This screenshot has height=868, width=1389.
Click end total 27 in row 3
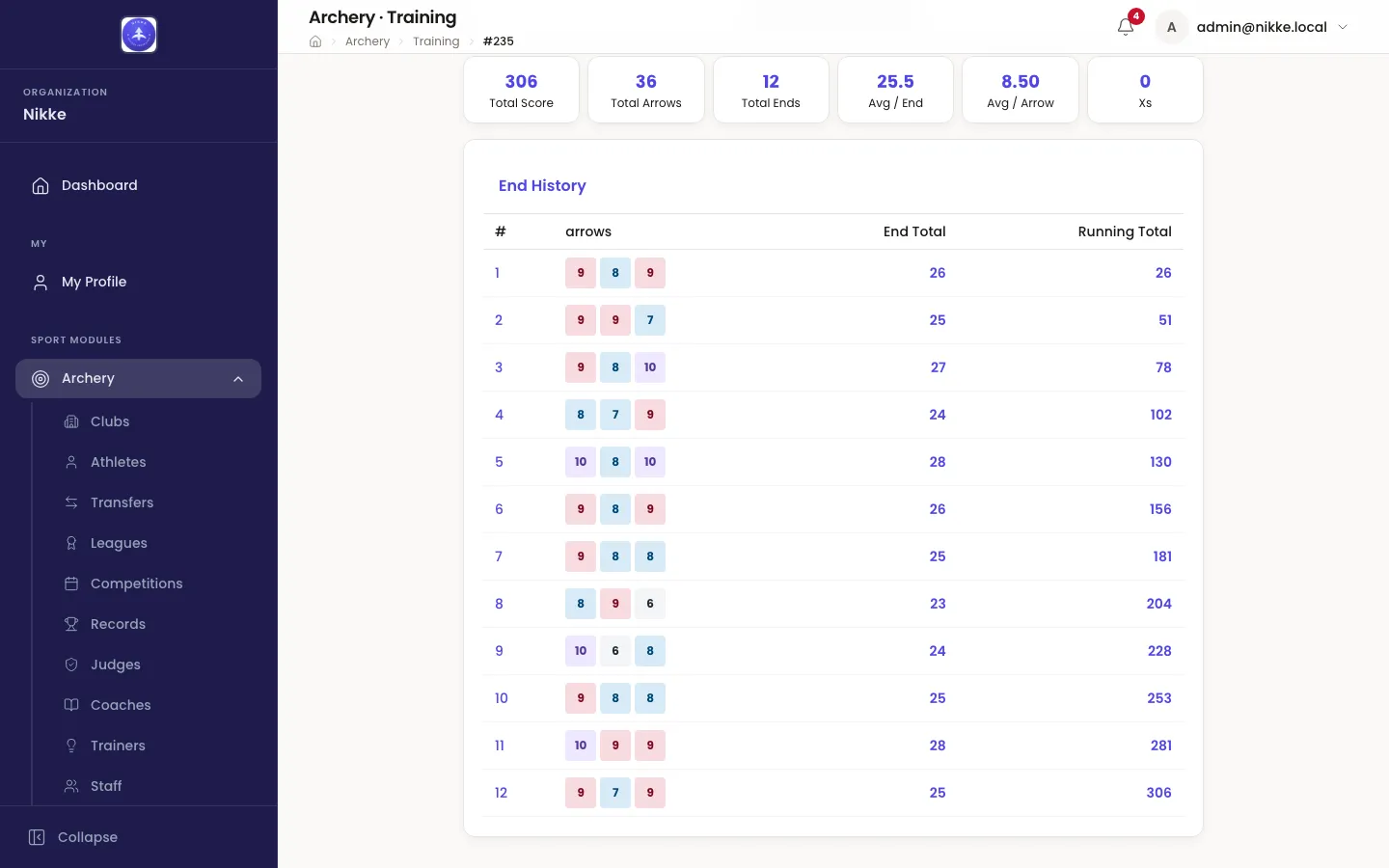(x=938, y=367)
